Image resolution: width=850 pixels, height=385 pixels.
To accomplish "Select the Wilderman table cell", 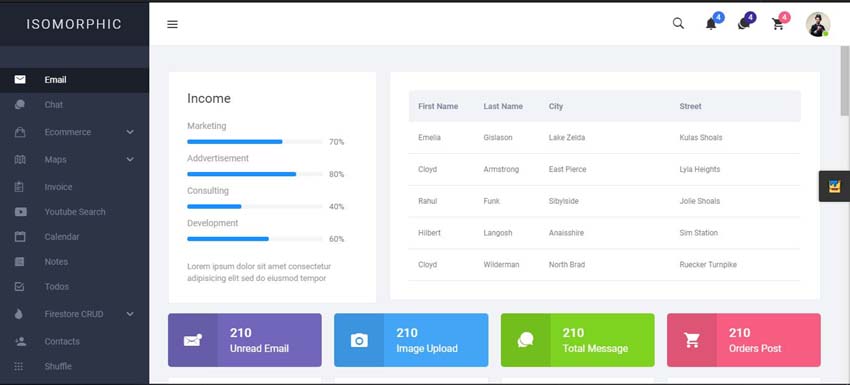I will tap(501, 265).
